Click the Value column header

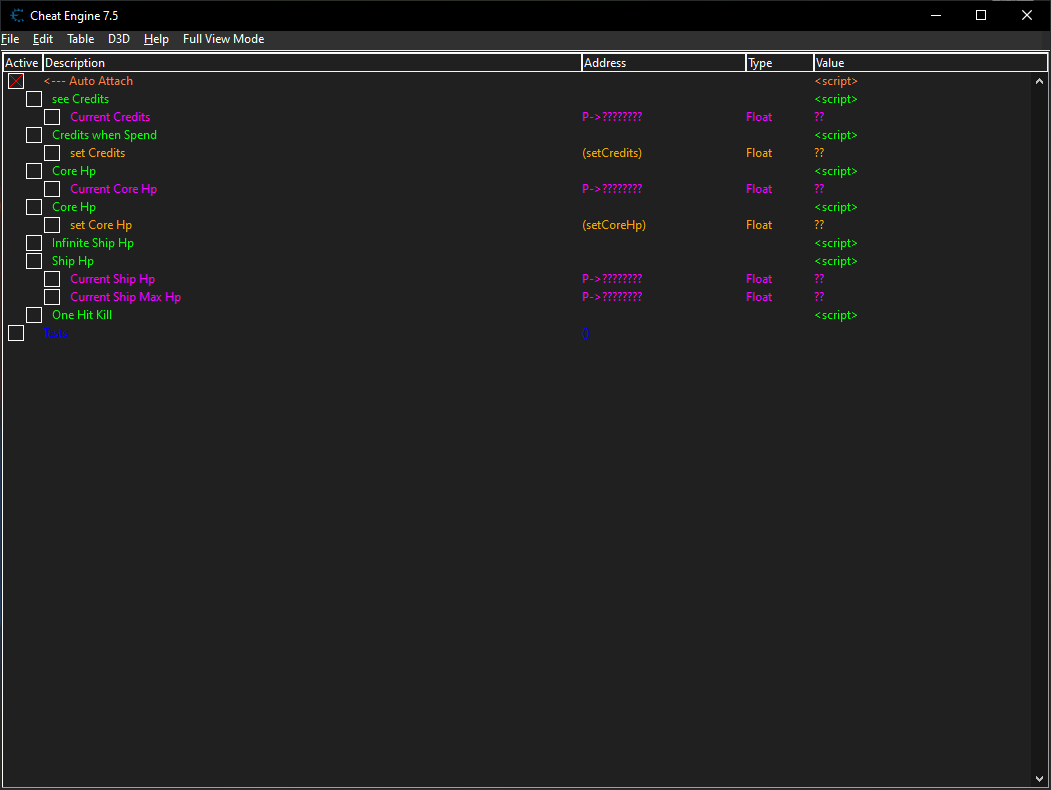[x=930, y=63]
